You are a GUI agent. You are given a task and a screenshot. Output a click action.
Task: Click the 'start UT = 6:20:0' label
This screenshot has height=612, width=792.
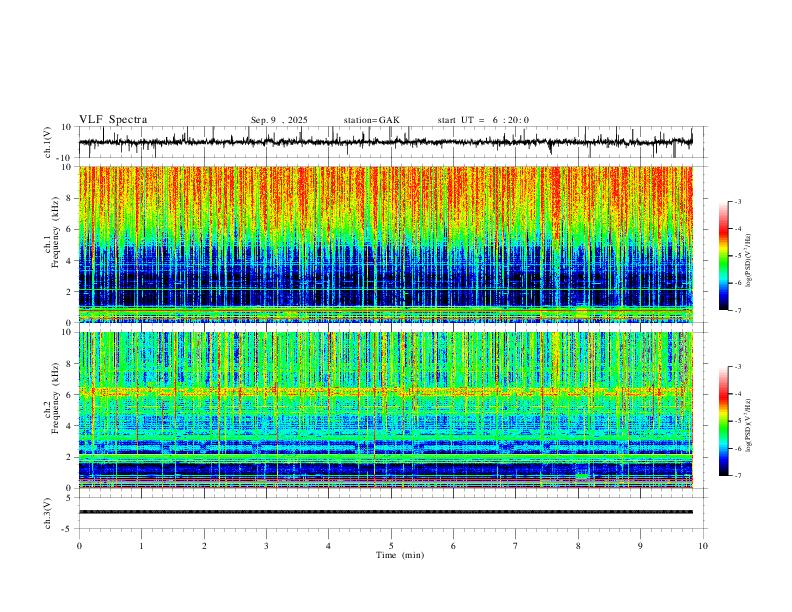[x=483, y=120]
